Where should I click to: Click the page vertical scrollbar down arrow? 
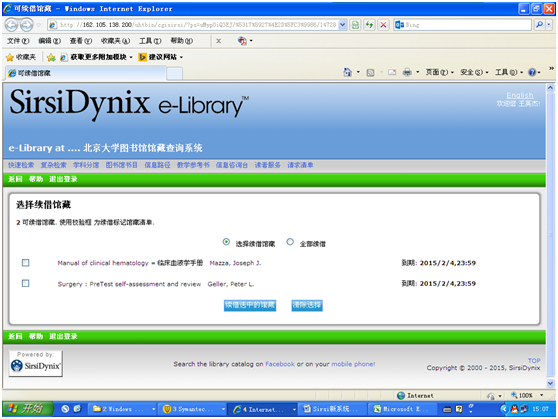coord(550,383)
